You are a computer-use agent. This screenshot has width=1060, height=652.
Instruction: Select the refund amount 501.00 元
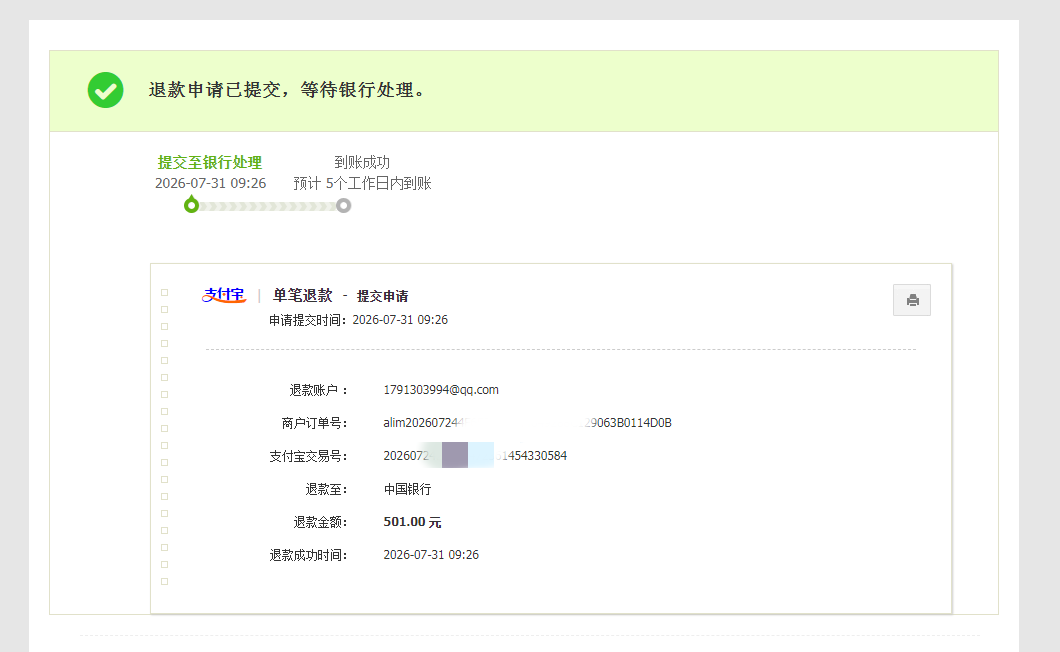pyautogui.click(x=412, y=522)
